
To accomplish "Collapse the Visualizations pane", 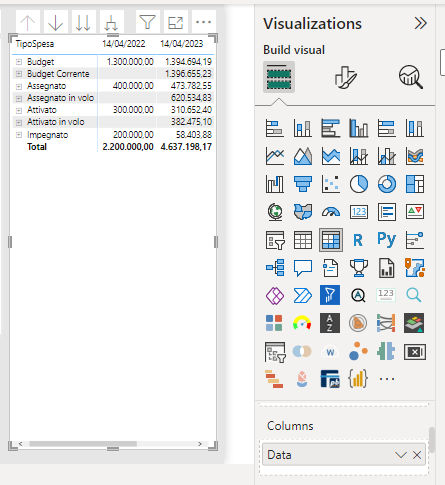I will tap(421, 23).
